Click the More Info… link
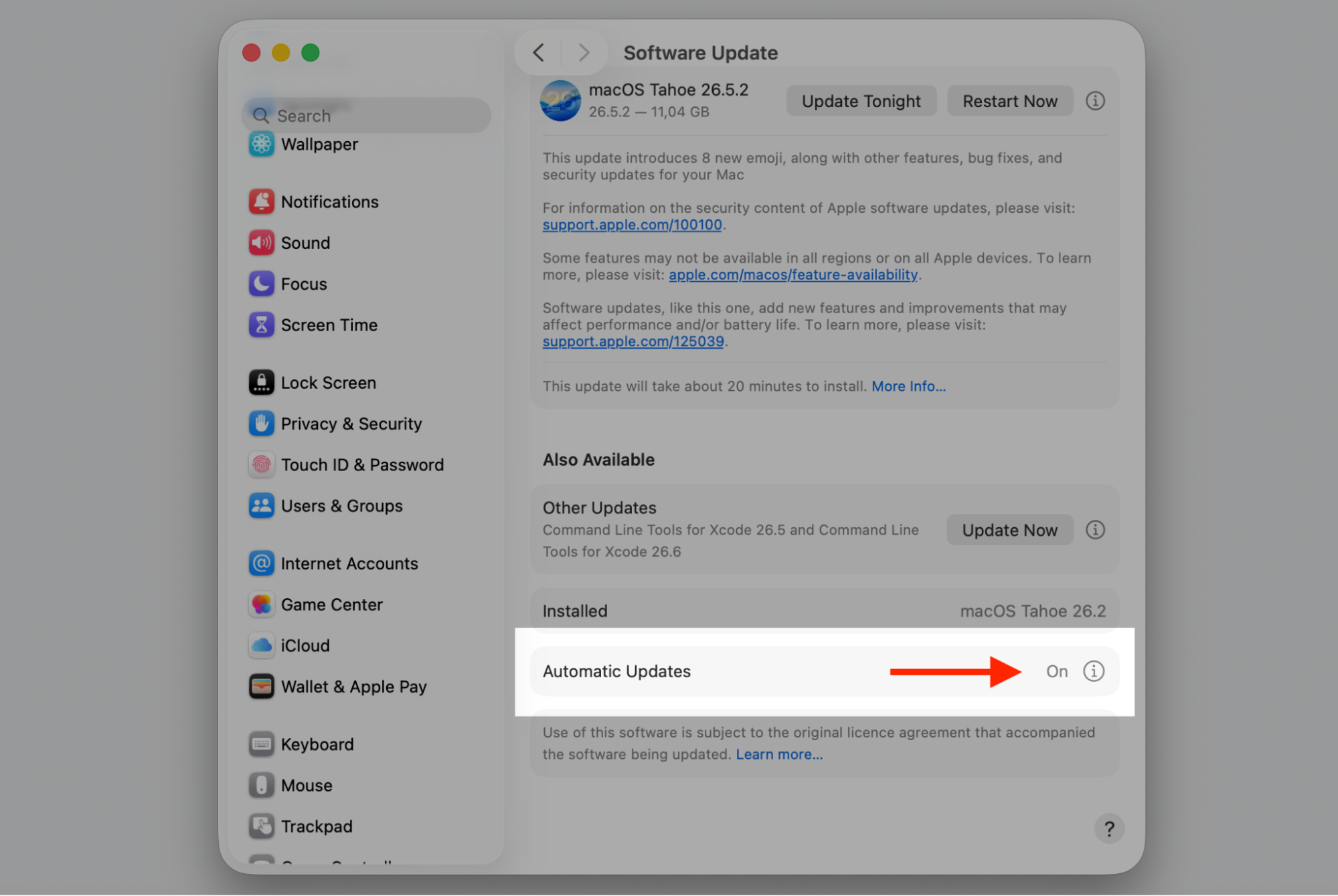This screenshot has height=896, width=1338. tap(908, 386)
